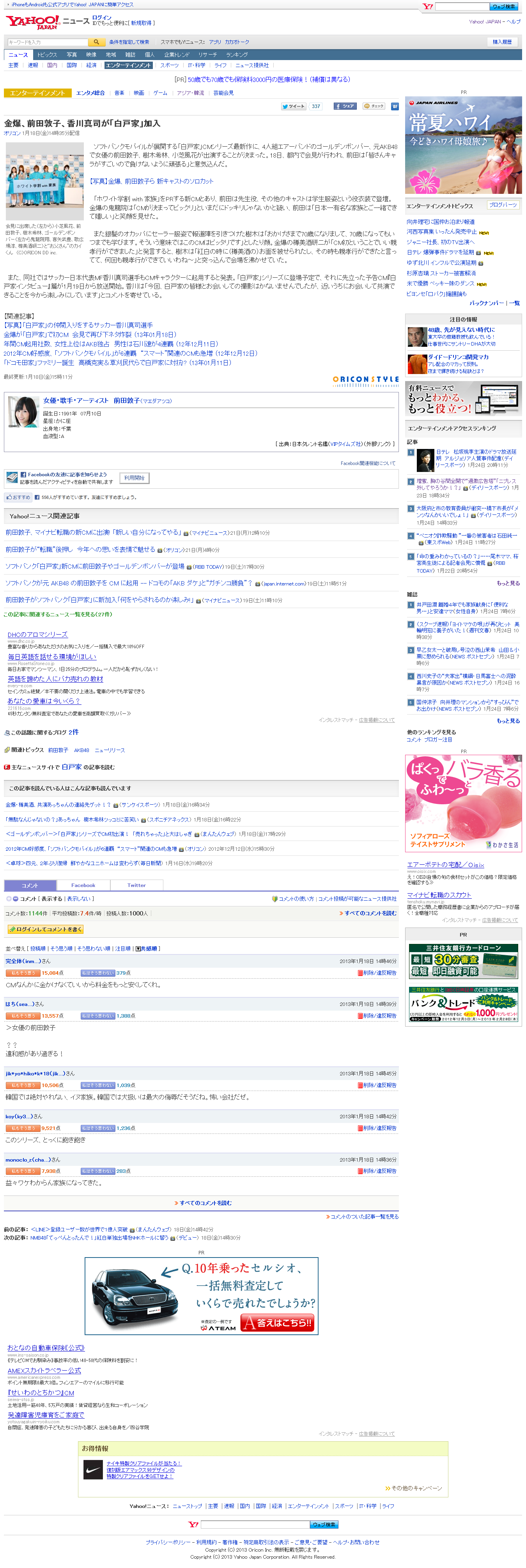Select 表示しない to hide comments
This screenshot has width=526, height=1568.
[78, 898]
